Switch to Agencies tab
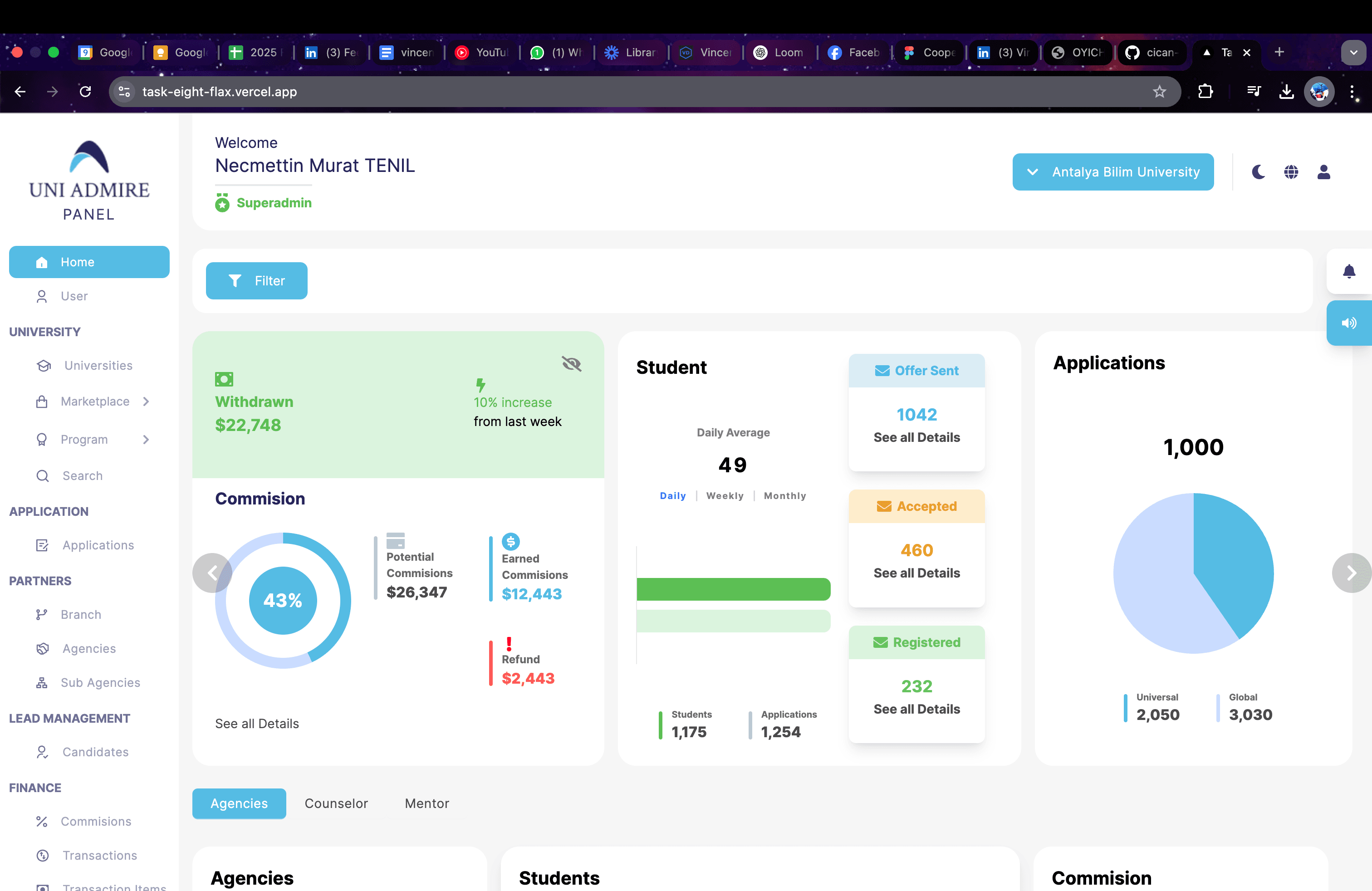Viewport: 1372px width, 891px height. (239, 803)
